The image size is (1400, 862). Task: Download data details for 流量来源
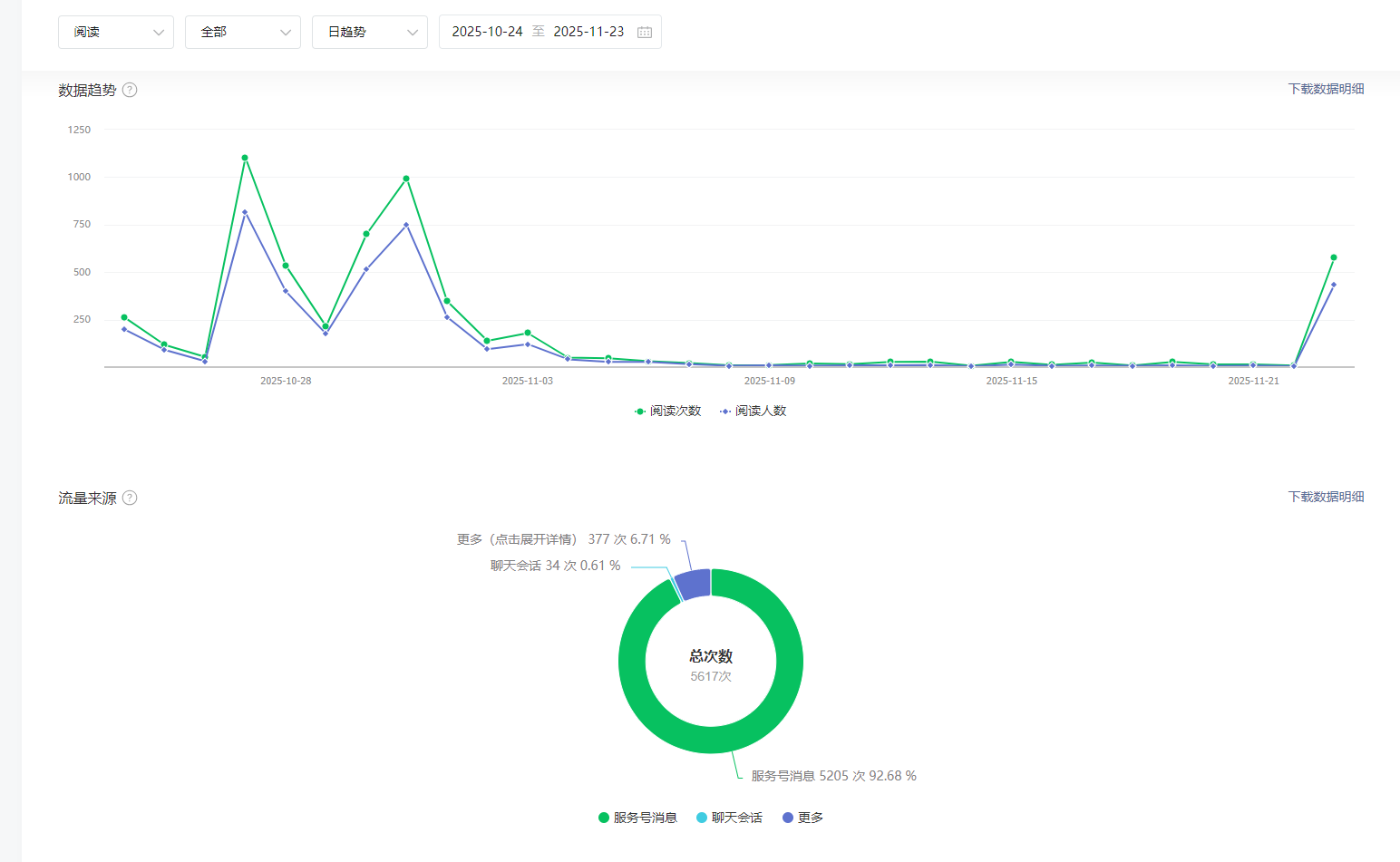click(x=1326, y=497)
